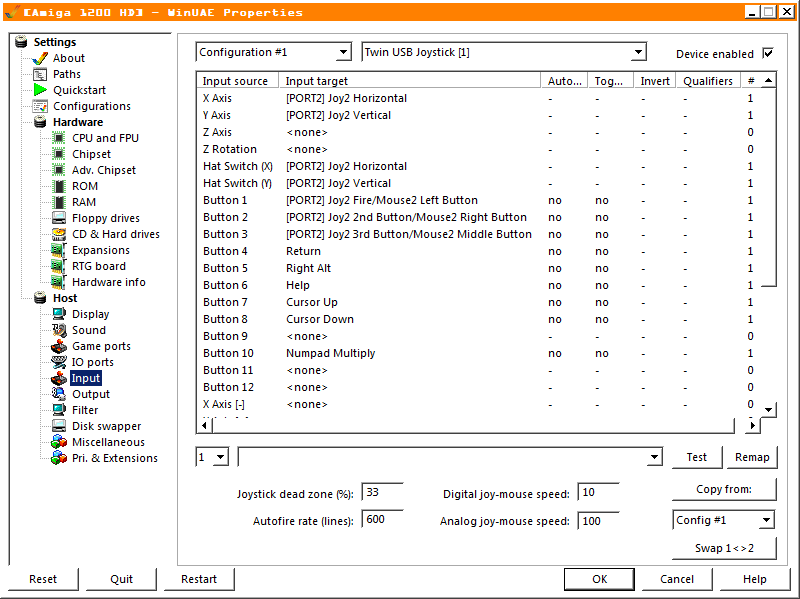This screenshot has width=800, height=599.
Task: Click the IO ports cable icon
Action: (59, 362)
